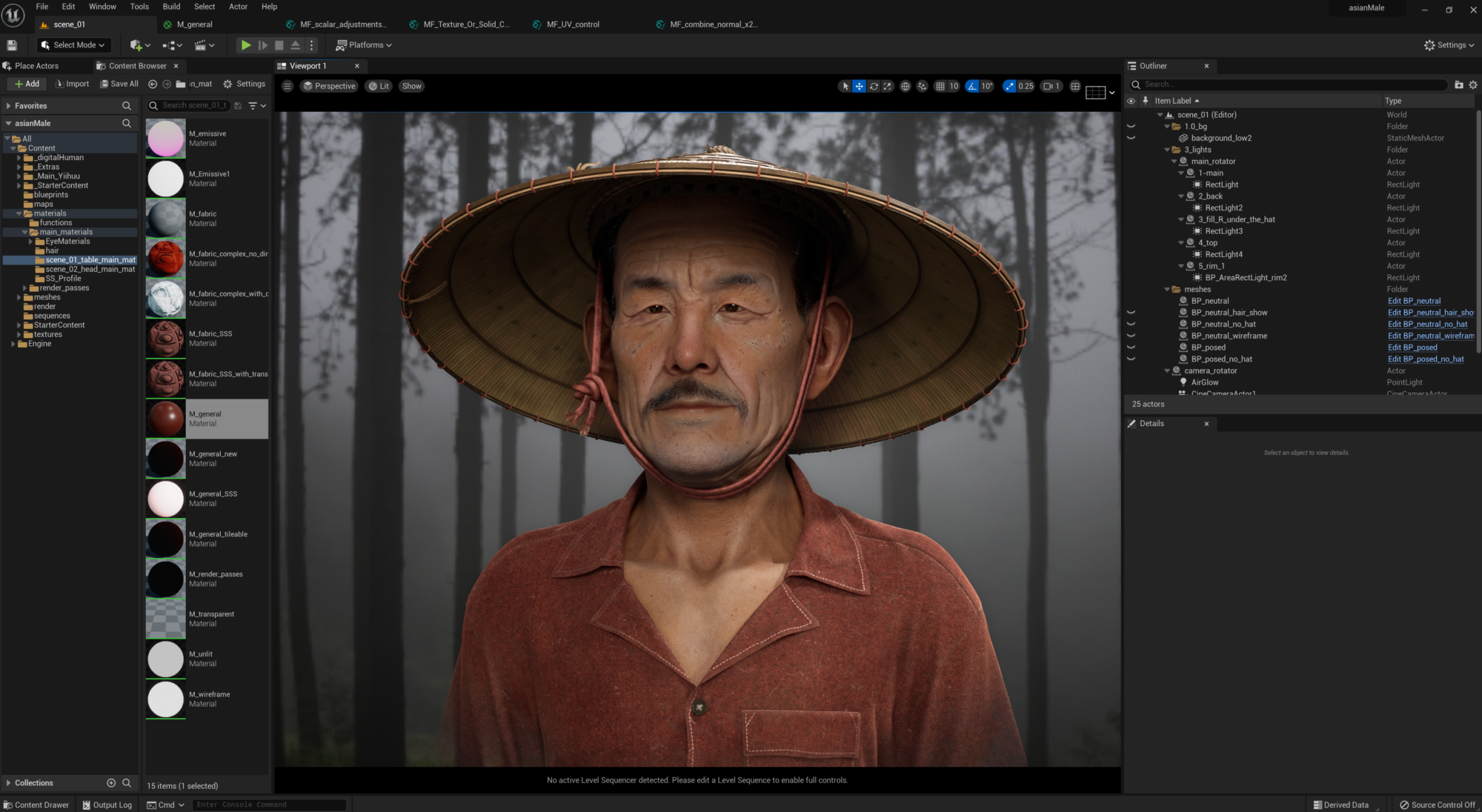Collapse the 3_lights folder
Viewport: 1482px width, 812px height.
click(x=1167, y=150)
